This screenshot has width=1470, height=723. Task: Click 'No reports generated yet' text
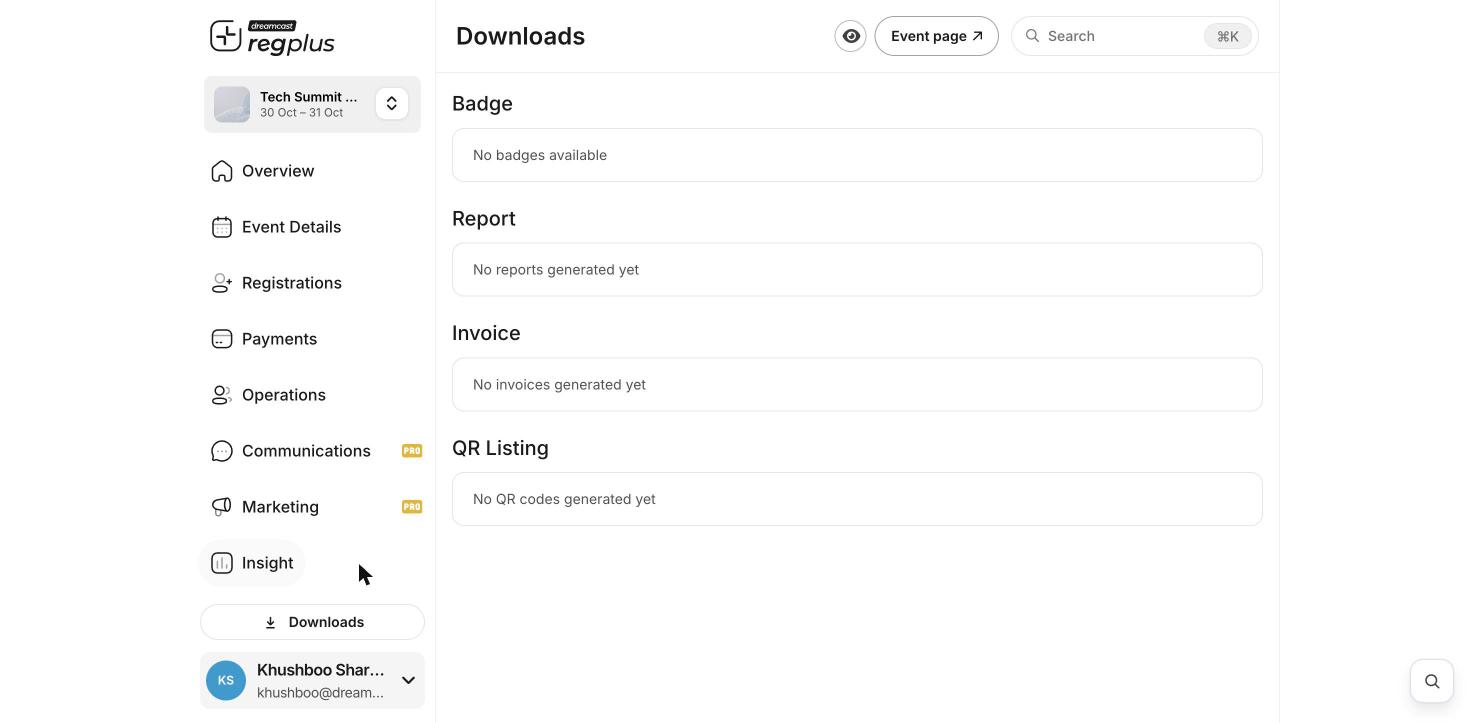click(556, 270)
